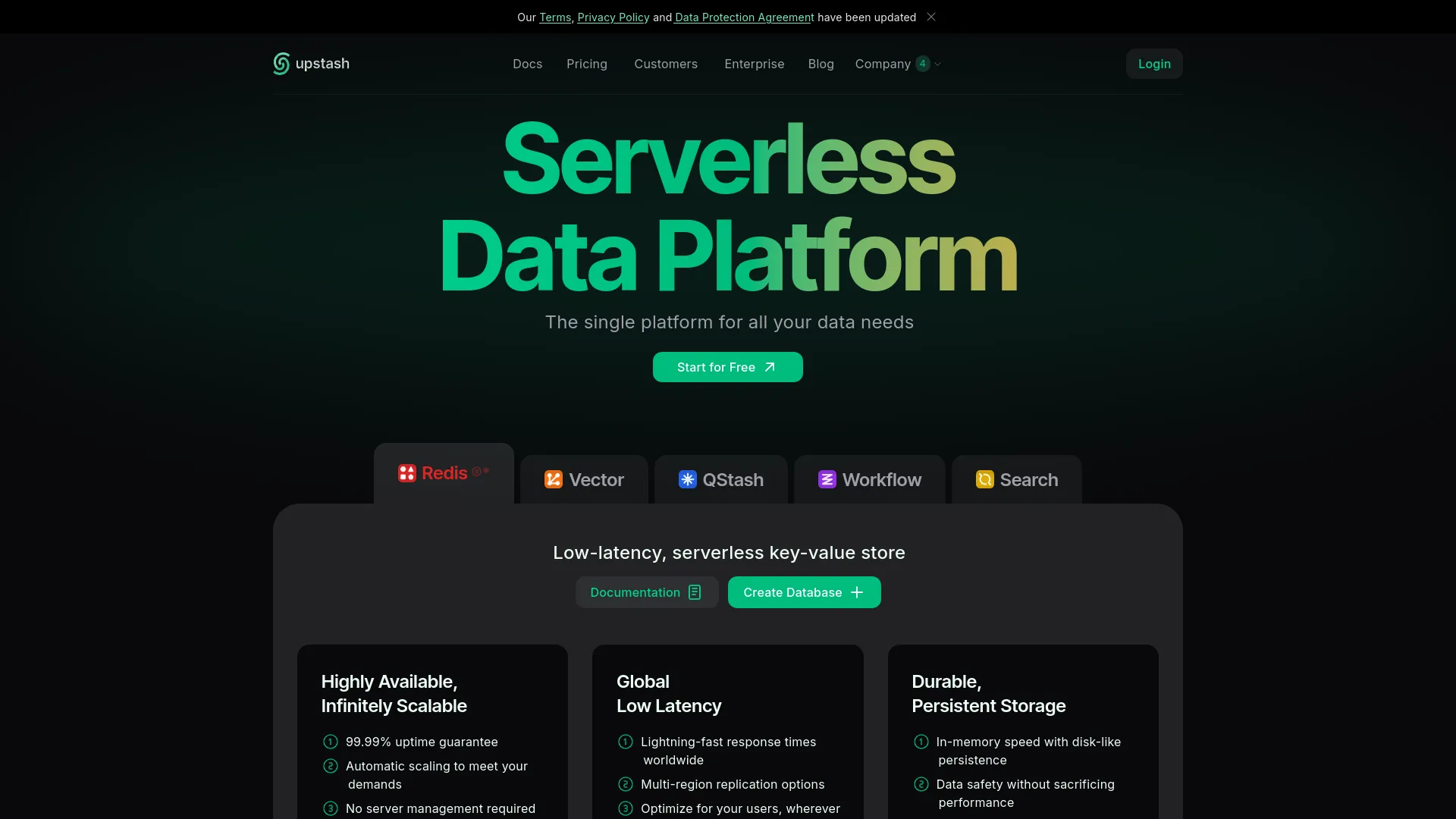Click the Start for Free button
The width and height of the screenshot is (1456, 819).
point(728,367)
